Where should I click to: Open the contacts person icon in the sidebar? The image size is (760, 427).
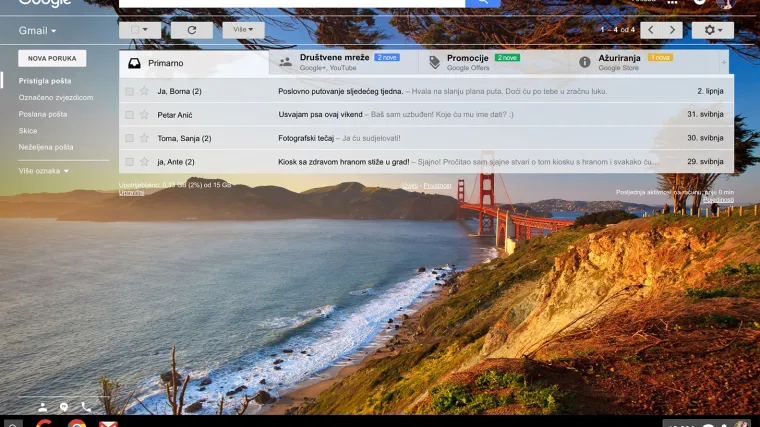43,407
